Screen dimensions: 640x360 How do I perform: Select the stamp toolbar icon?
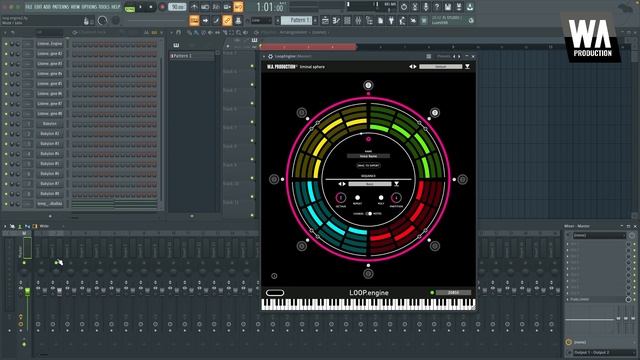(x=238, y=20)
